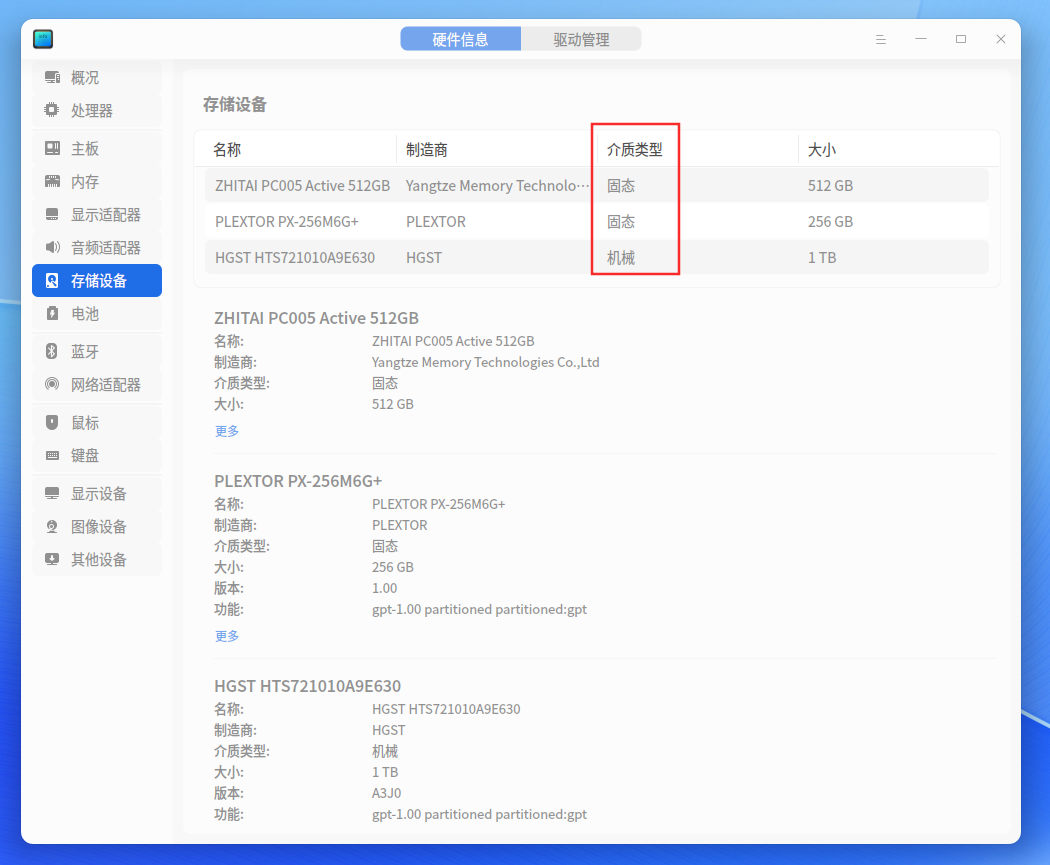The height and width of the screenshot is (865, 1050).
Task: Click the Yangtze Memory Technologies Co.,Ltd value
Action: pyautogui.click(x=485, y=362)
